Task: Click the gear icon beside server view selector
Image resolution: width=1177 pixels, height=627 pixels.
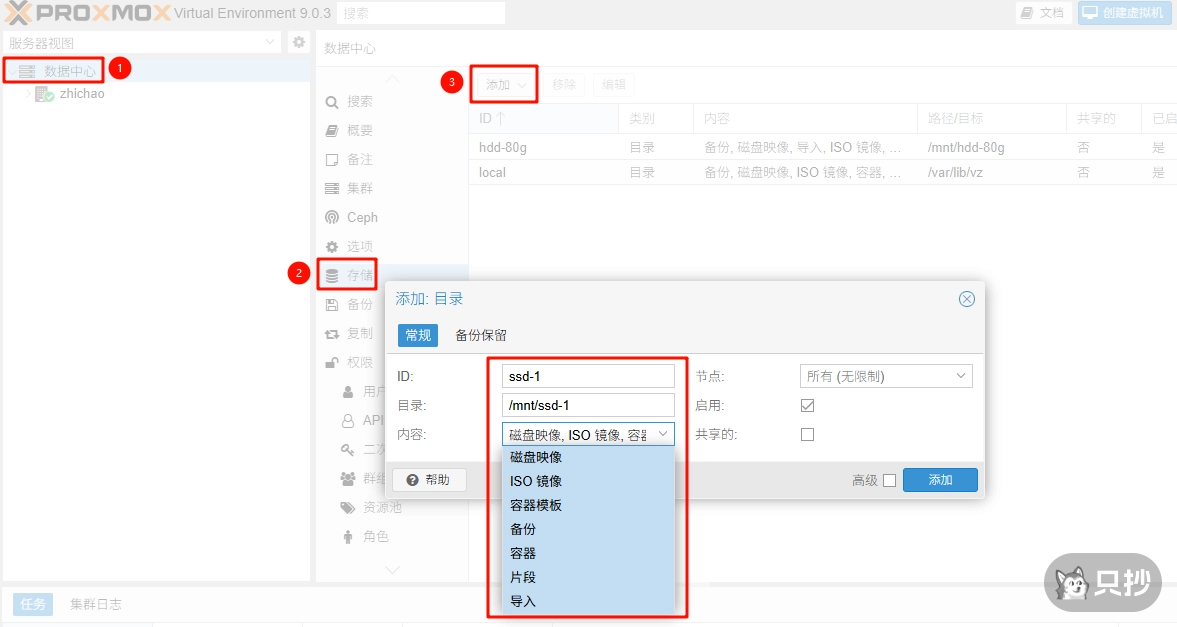Action: point(298,42)
